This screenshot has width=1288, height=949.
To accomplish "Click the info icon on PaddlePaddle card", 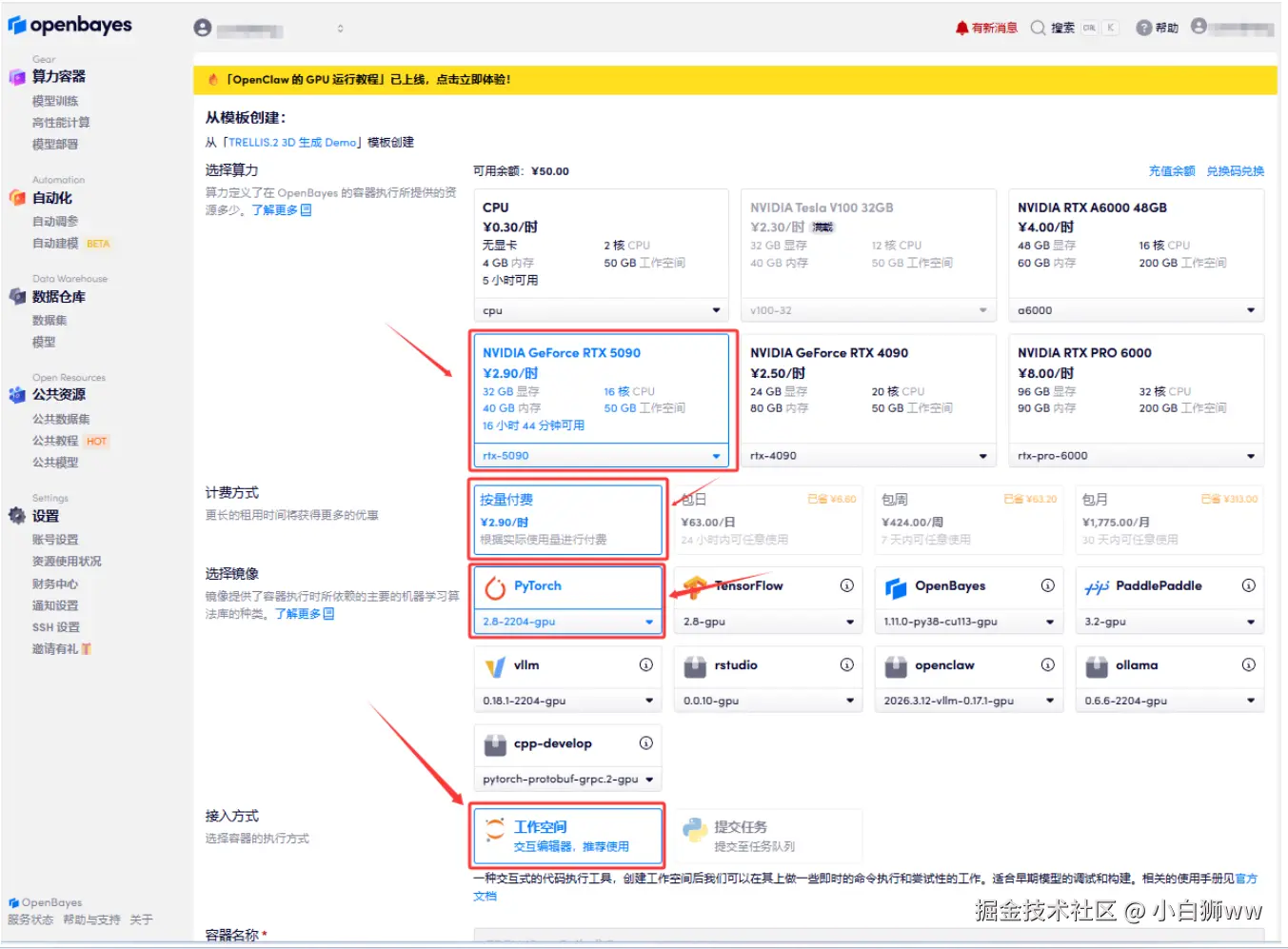I will [x=1248, y=585].
